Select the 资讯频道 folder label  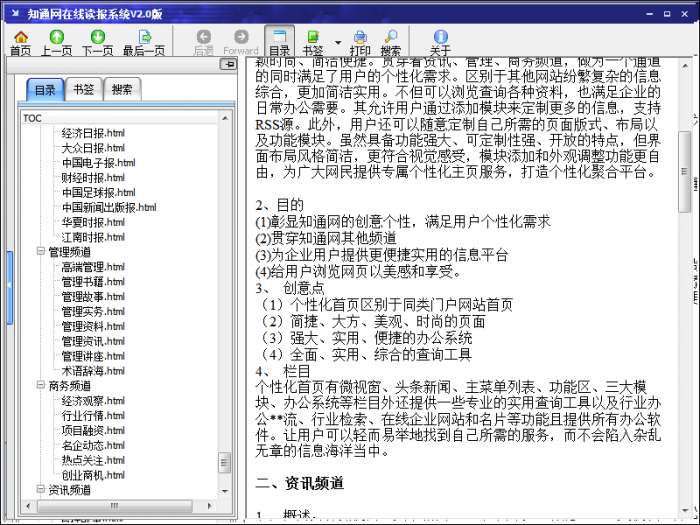(x=70, y=490)
